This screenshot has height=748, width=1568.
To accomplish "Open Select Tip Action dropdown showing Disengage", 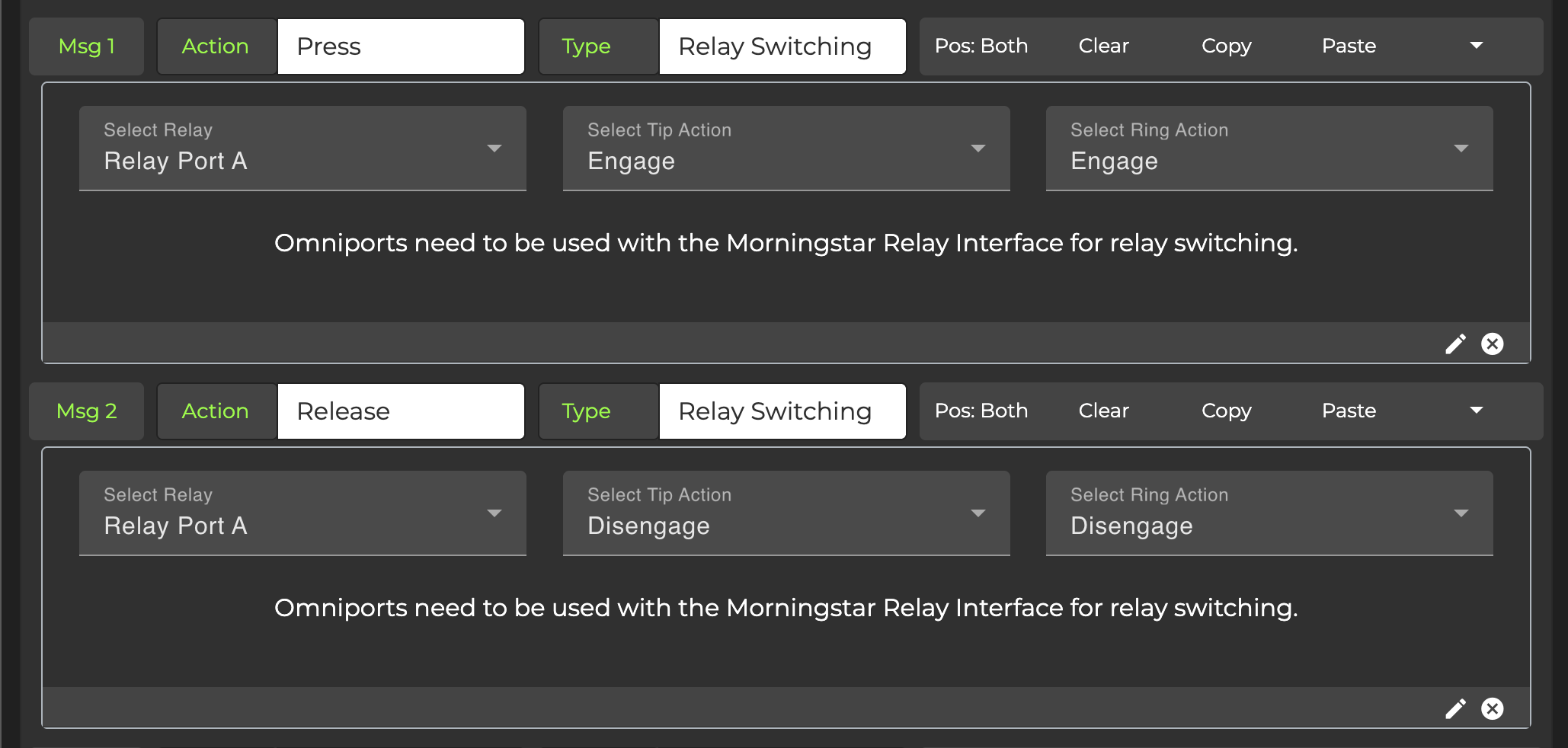I will tap(786, 513).
